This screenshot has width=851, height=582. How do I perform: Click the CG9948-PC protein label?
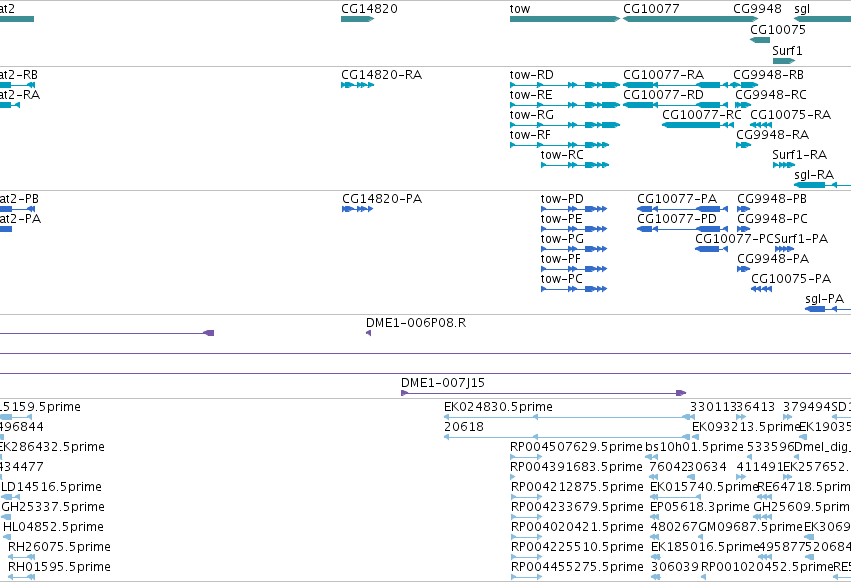pyautogui.click(x=772, y=219)
